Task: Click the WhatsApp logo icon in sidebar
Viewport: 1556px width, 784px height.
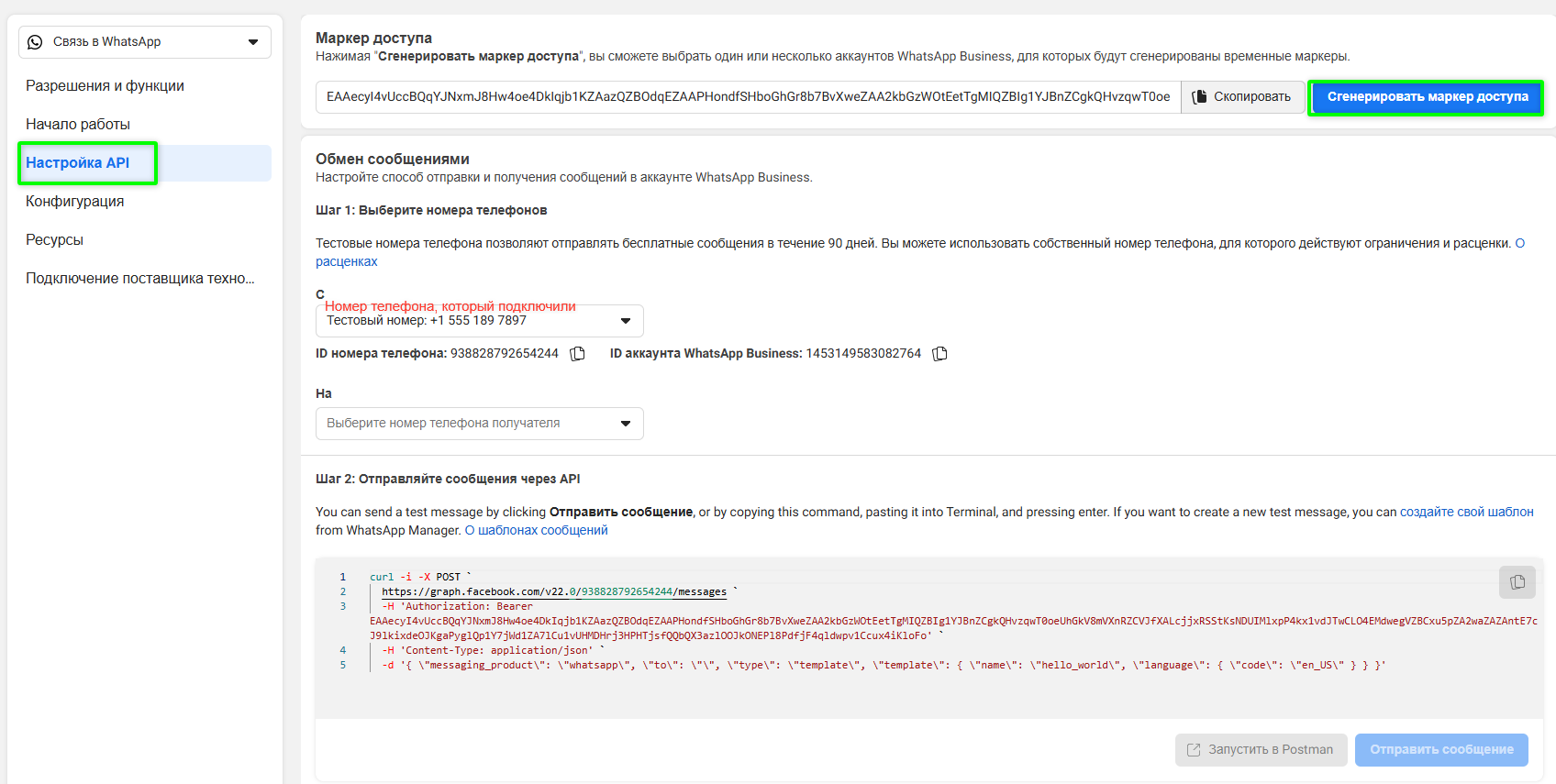Action: coord(35,42)
